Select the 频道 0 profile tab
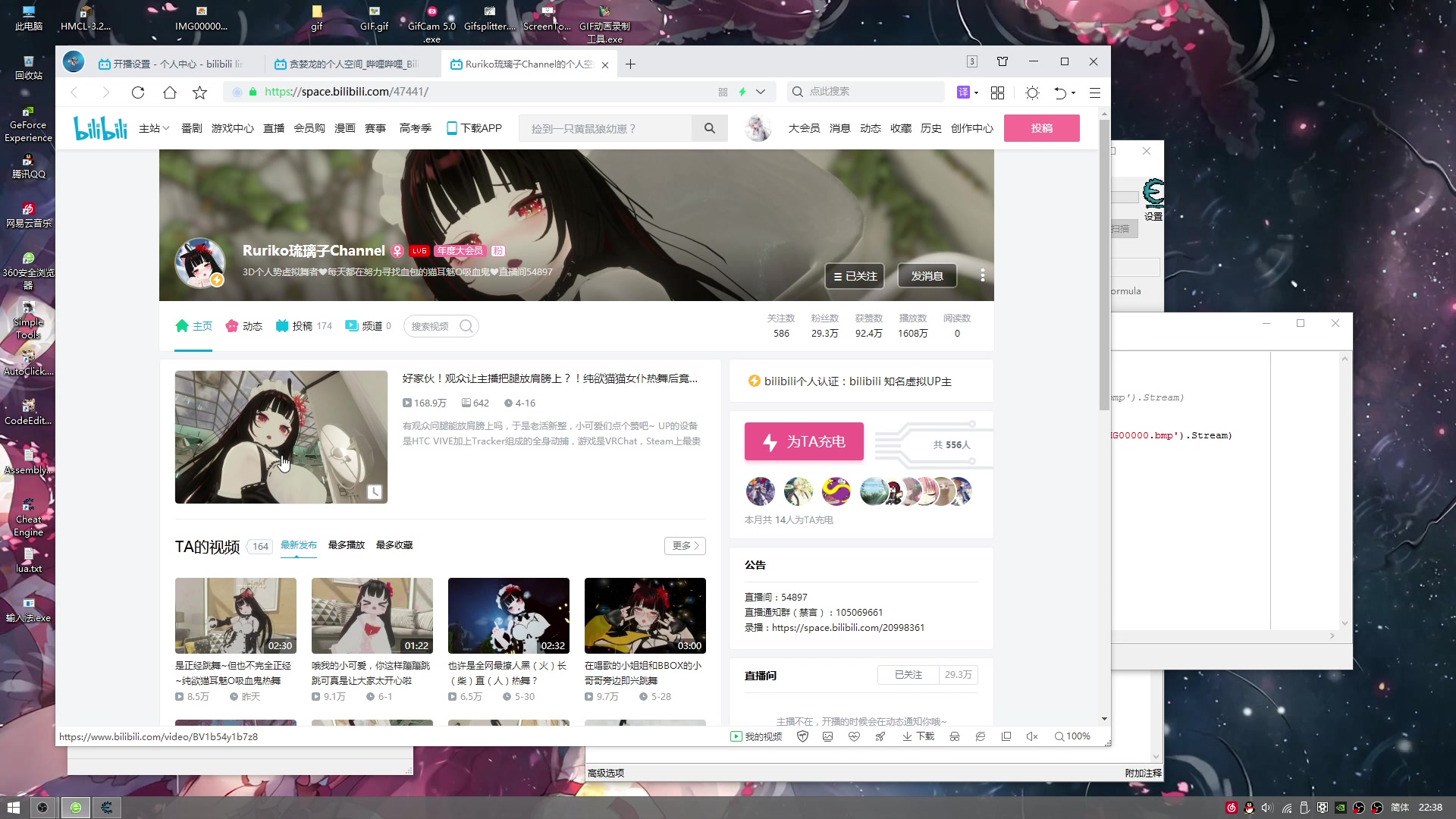This screenshot has width=1456, height=819. click(x=368, y=326)
